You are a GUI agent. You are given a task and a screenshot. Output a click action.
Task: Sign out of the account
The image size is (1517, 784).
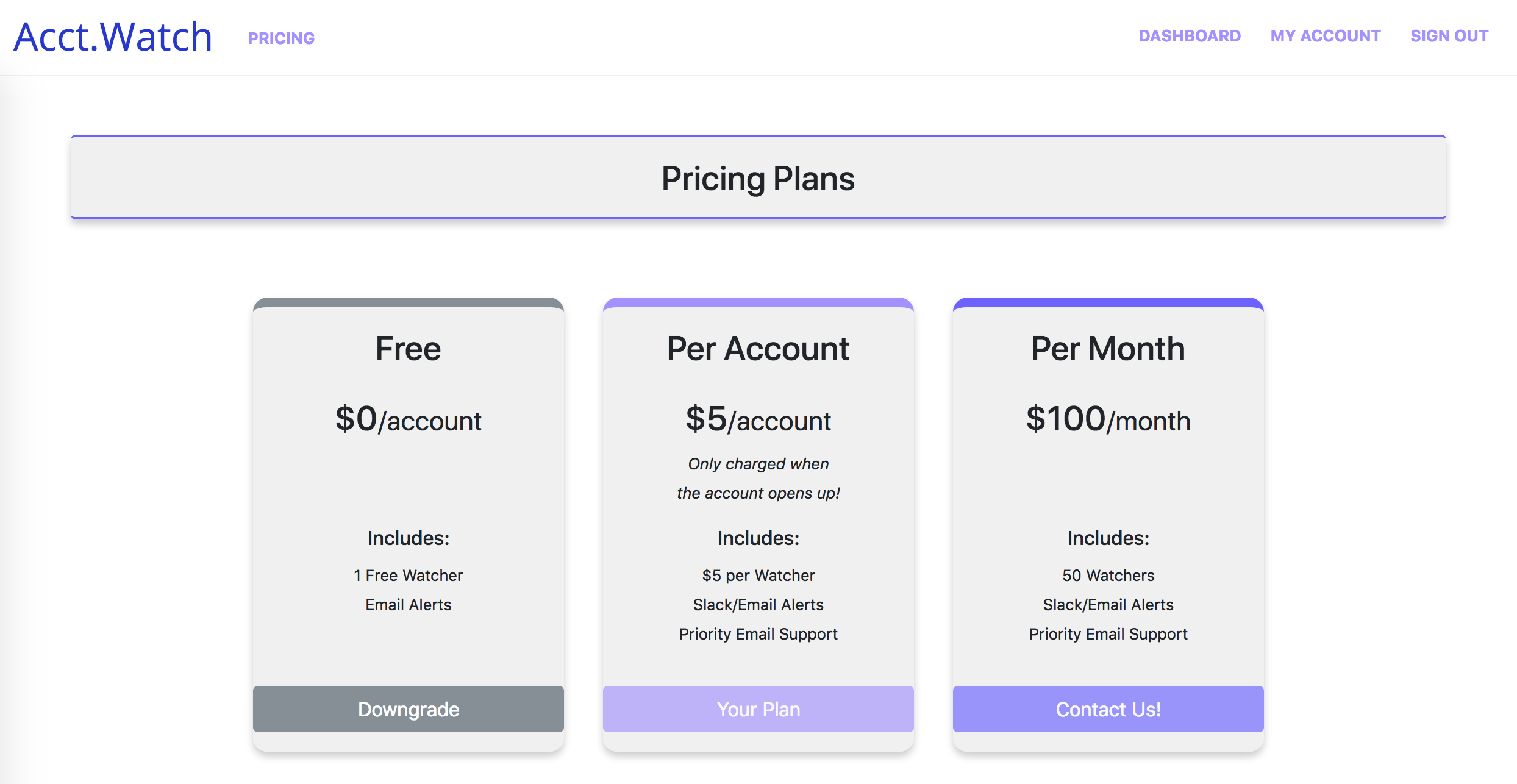point(1449,36)
